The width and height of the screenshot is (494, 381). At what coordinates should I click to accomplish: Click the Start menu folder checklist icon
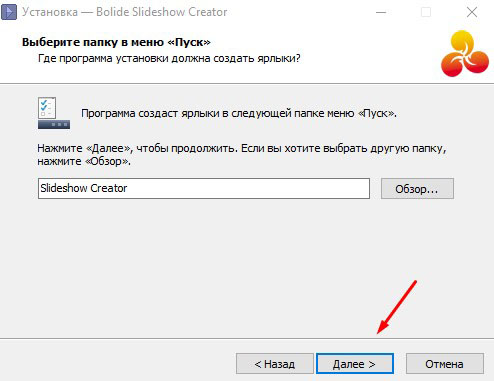point(54,113)
